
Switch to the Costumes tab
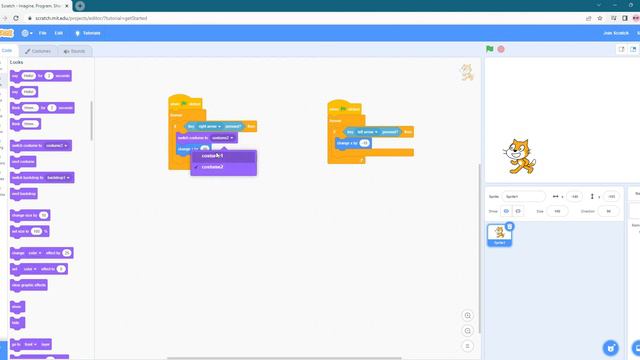tap(38, 51)
